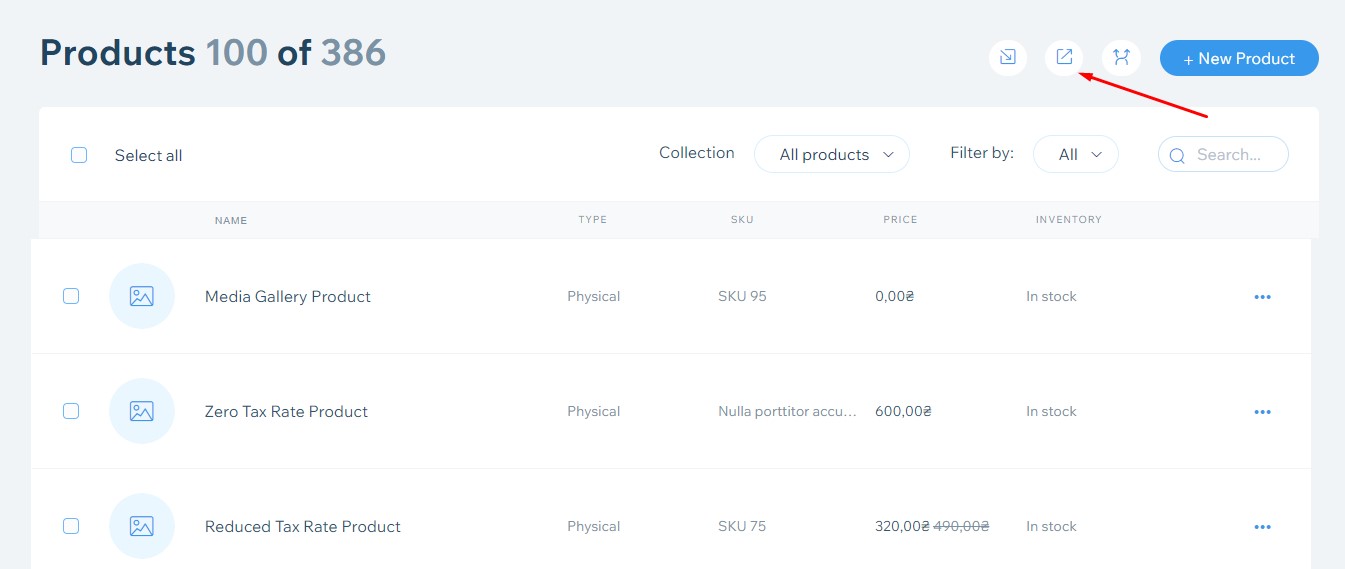Tick the Select all checkbox
Viewport: 1345px width, 569px height.
[79, 155]
